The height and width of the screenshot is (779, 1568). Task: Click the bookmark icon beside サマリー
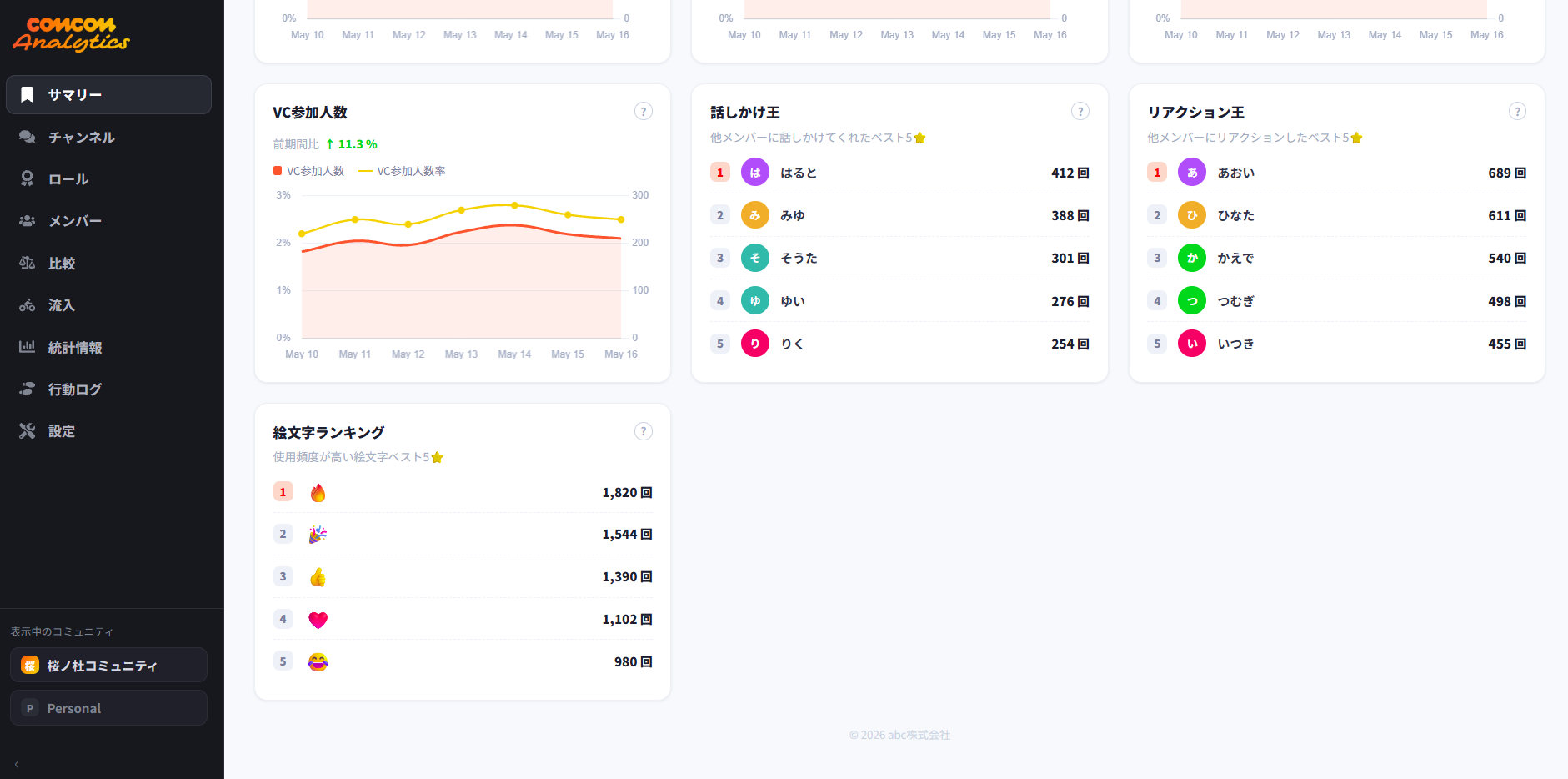28,94
